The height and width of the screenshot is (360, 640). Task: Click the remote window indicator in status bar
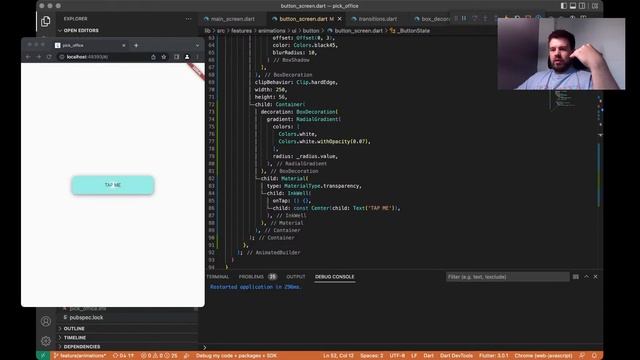43,356
